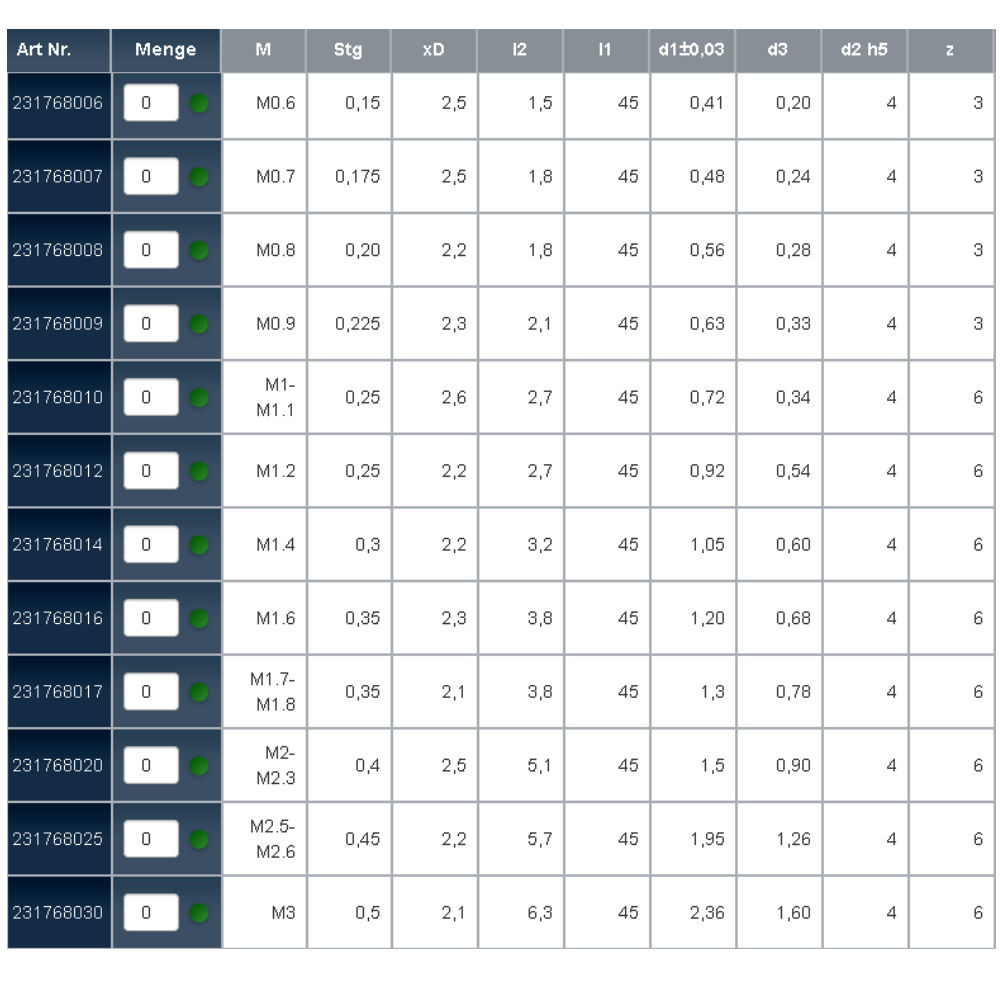
Task: Click quantity input for article 231768010
Action: [150, 398]
